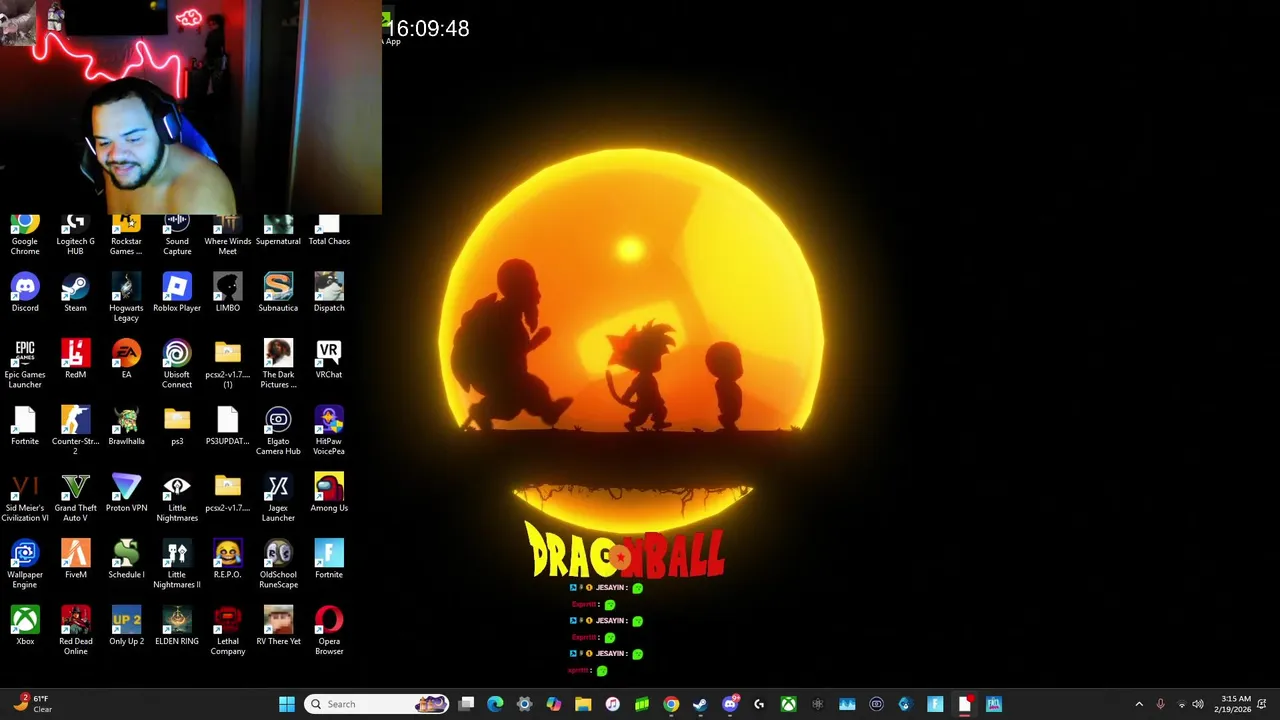Expand the hidden system tray icons

point(1139,704)
